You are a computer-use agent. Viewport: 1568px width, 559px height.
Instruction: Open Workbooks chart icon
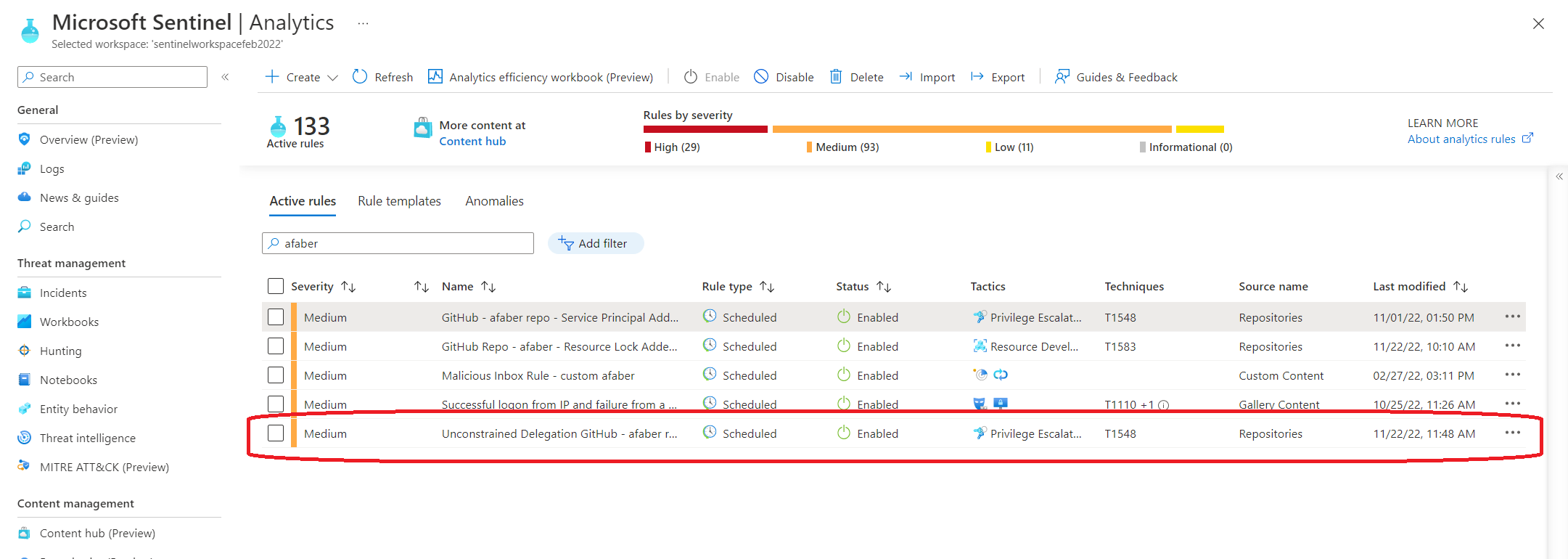click(25, 322)
